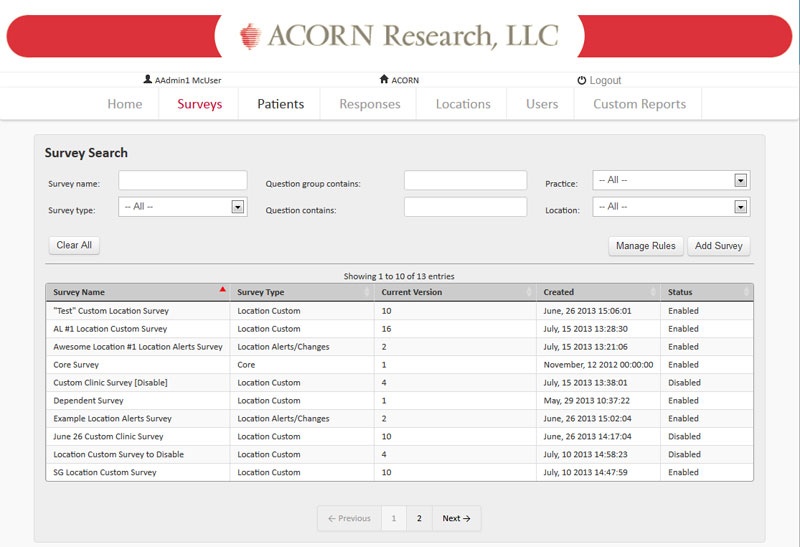Go to the Home tab

[124, 104]
